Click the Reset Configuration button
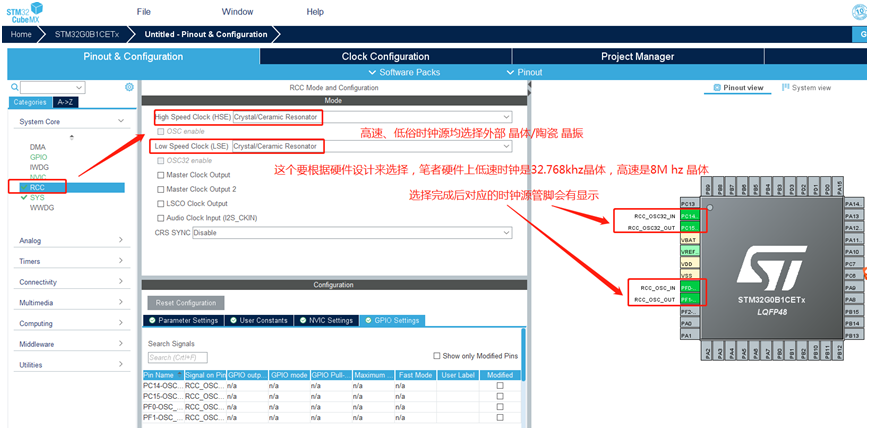 pyautogui.click(x=186, y=303)
